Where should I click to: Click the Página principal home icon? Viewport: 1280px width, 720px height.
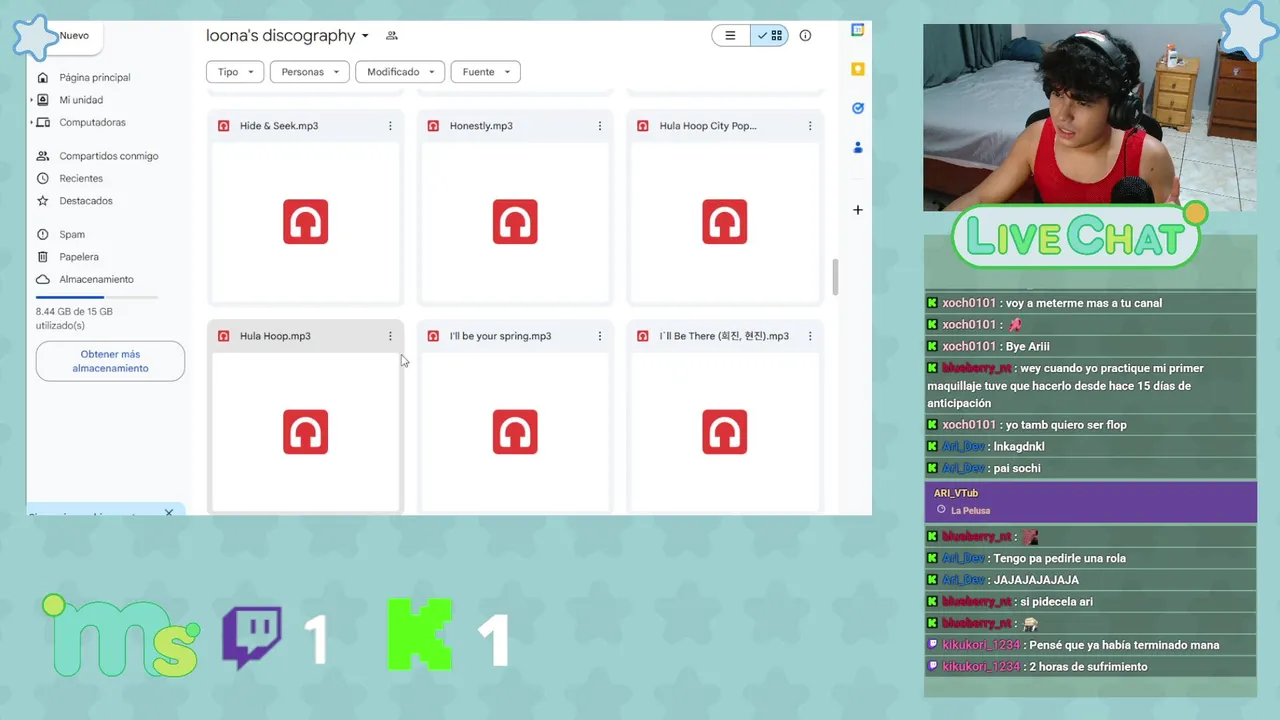42,77
